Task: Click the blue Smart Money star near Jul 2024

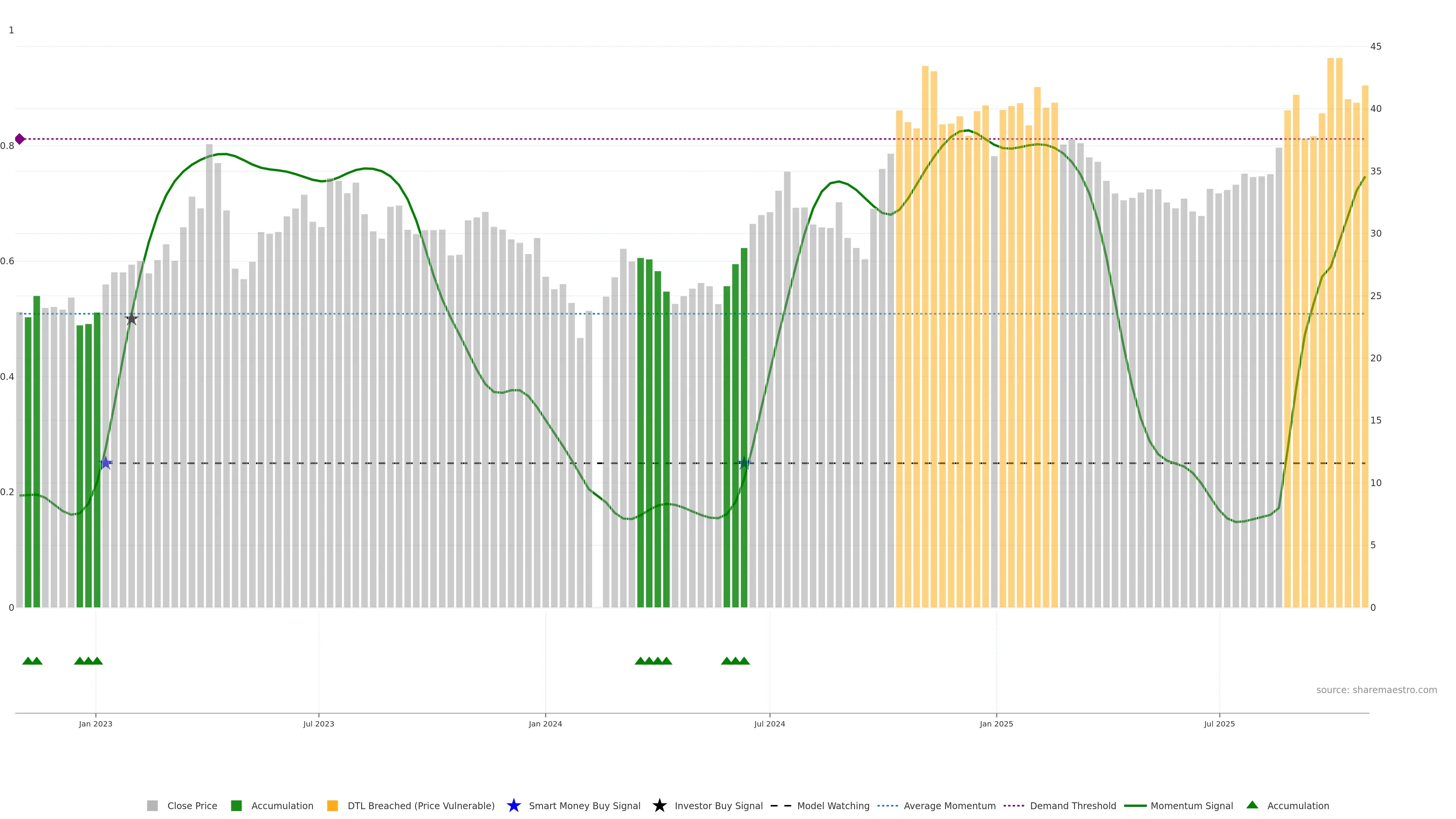Action: (x=744, y=463)
